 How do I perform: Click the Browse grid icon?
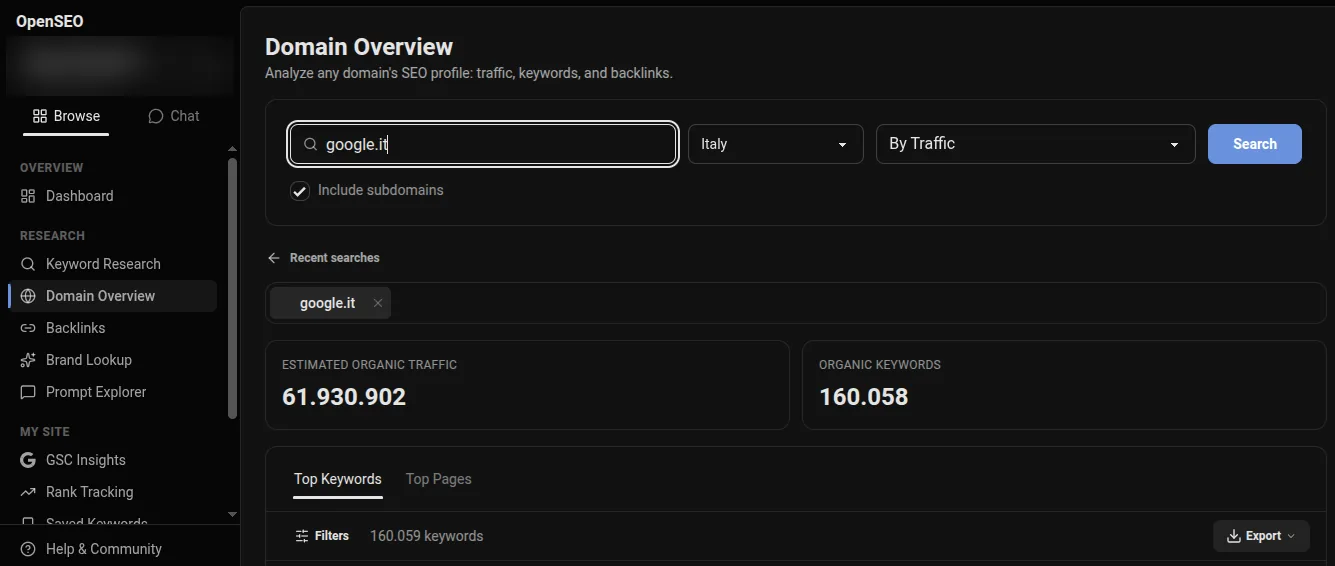40,116
